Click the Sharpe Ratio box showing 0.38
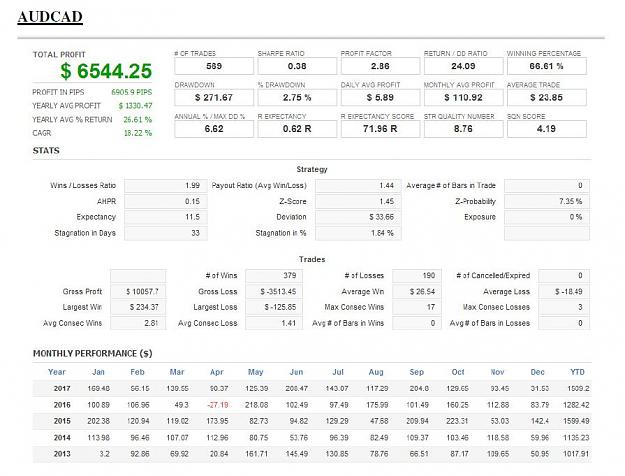625x476 pixels. point(297,66)
